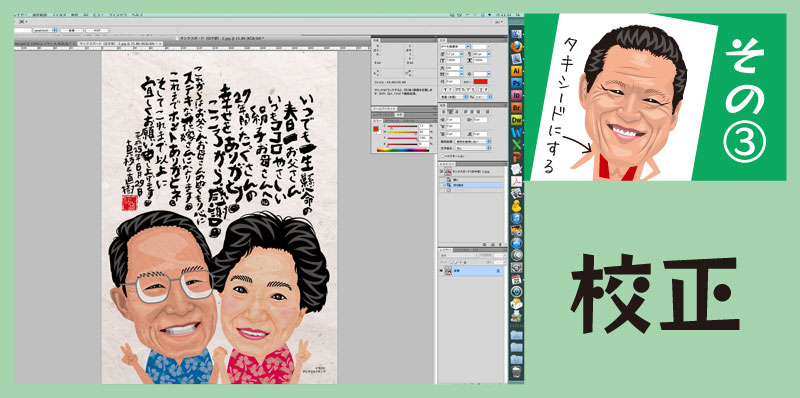Viewport: 800px width, 398px height.
Task: Click the lock icon on the background layer
Action: 498,270
